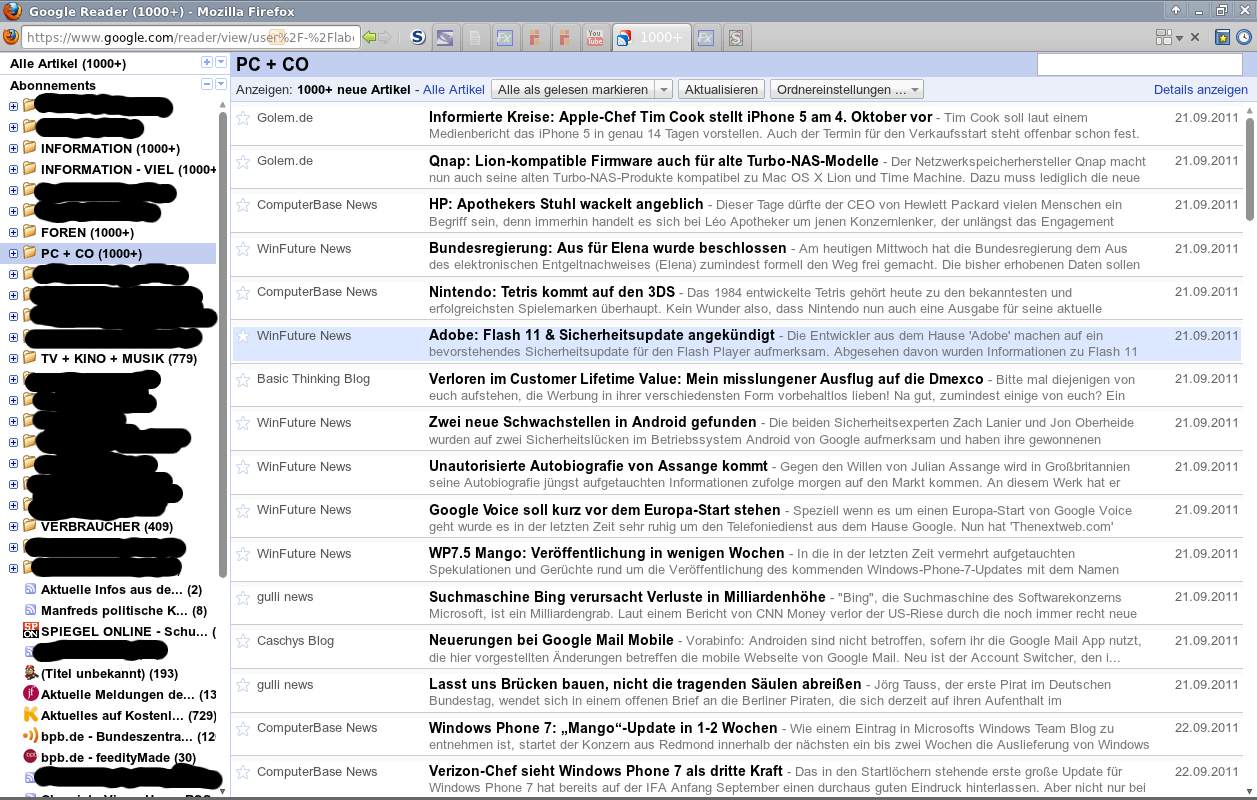Star the Verizon-Chef Windows Phone article

pos(242,772)
